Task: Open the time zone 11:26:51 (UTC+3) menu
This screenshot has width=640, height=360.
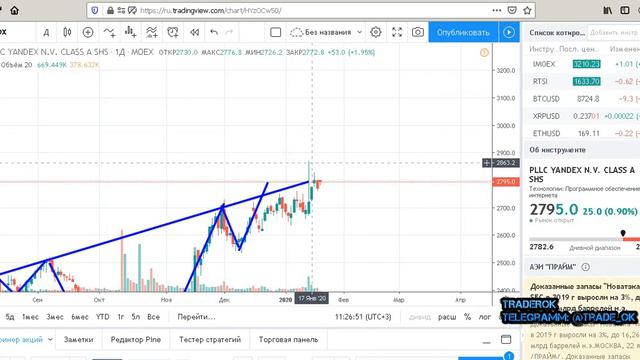Action: coord(363,317)
